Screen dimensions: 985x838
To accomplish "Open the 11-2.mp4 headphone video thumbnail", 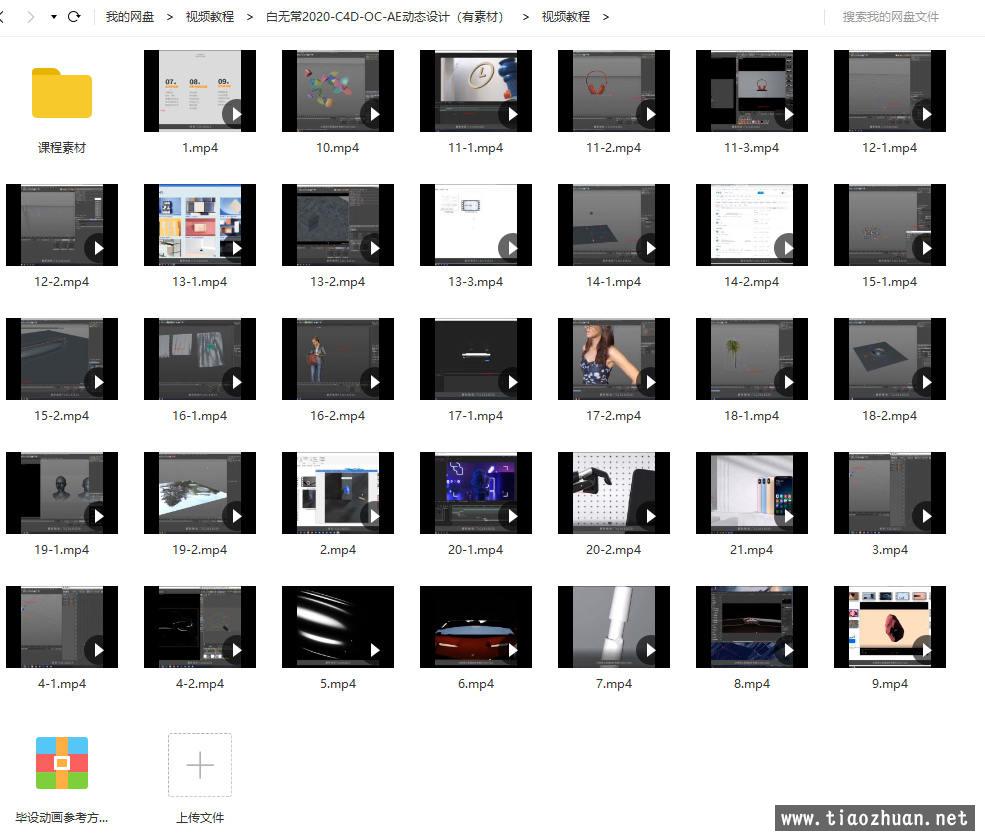I will 613,91.
